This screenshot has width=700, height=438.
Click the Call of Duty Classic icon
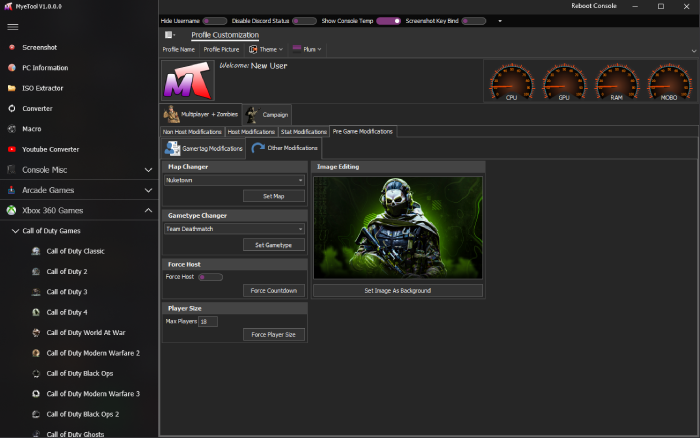(36, 251)
